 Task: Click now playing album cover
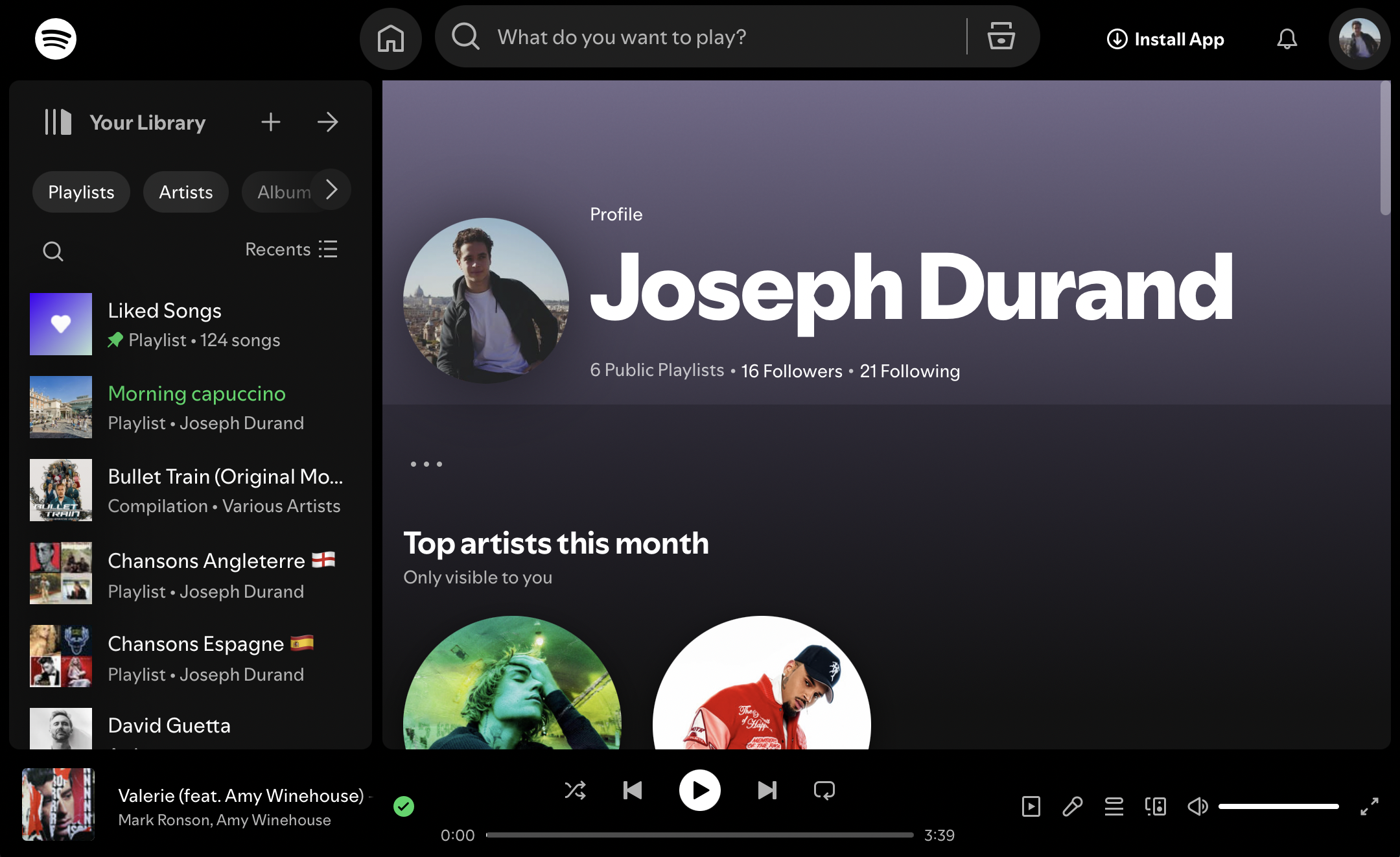58,804
